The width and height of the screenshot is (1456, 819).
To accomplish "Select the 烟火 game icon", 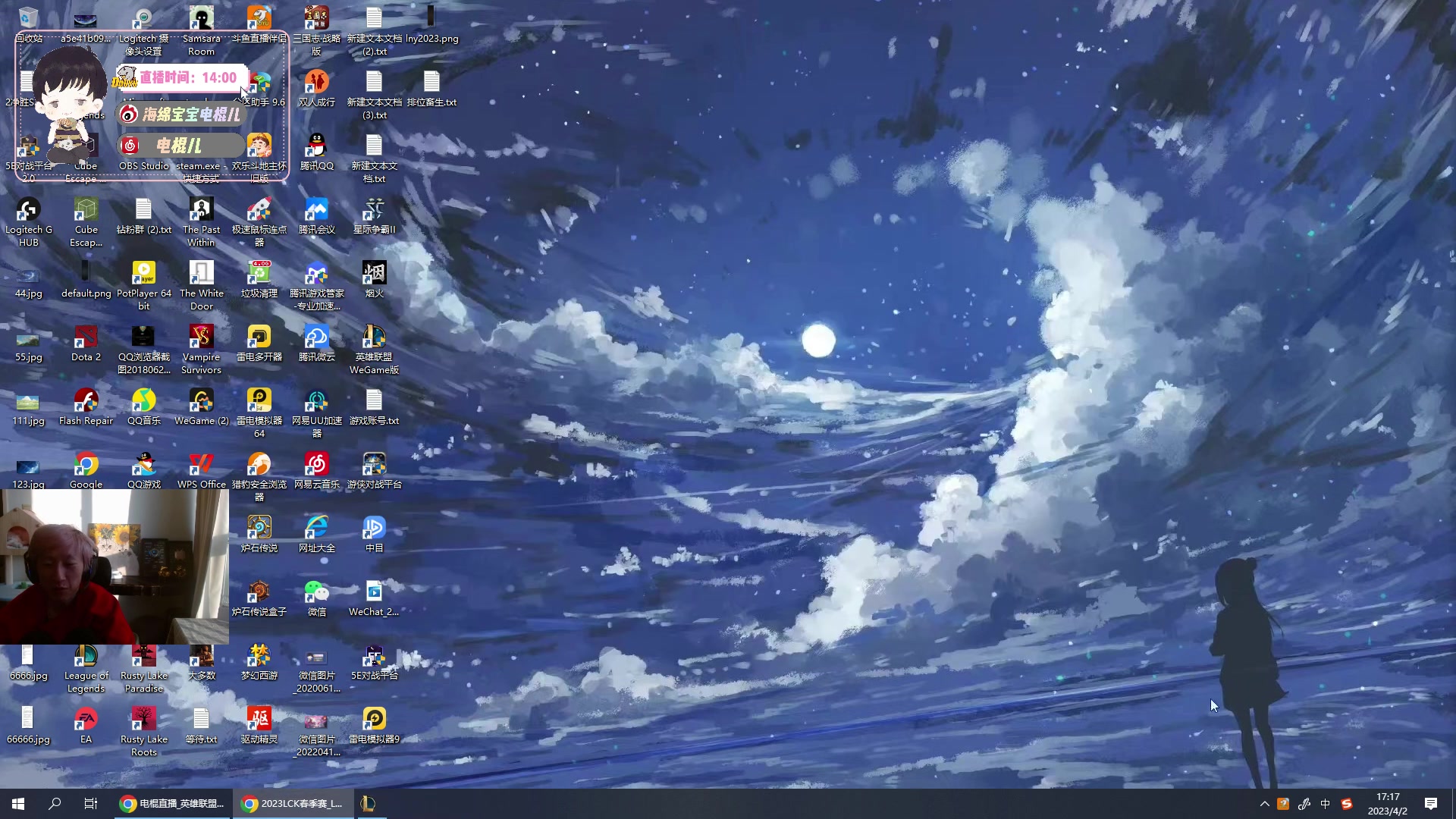I will [x=374, y=279].
